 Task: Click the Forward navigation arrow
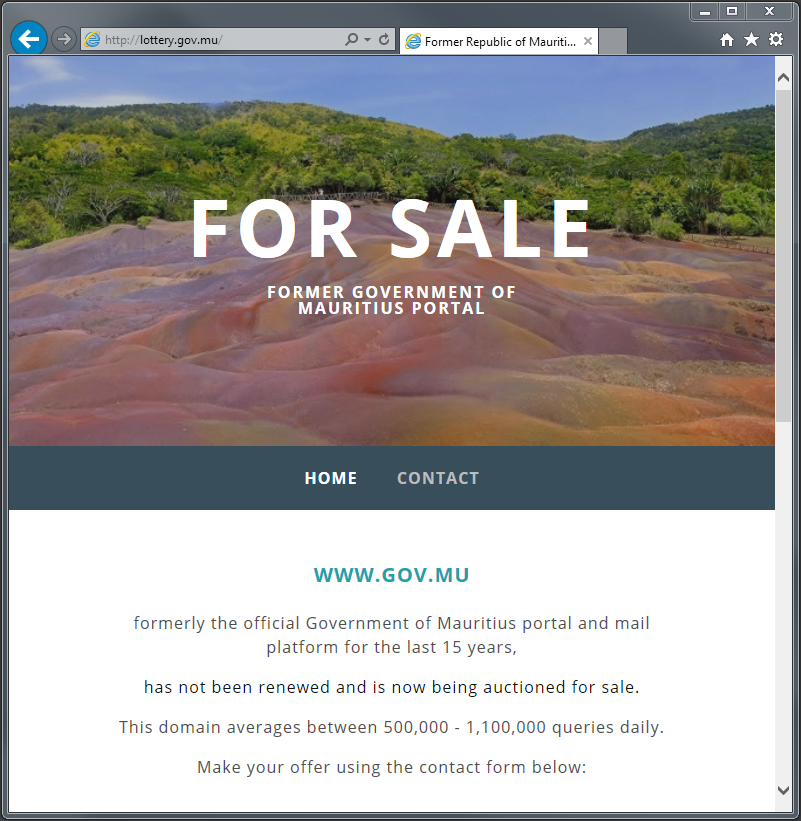pos(64,39)
